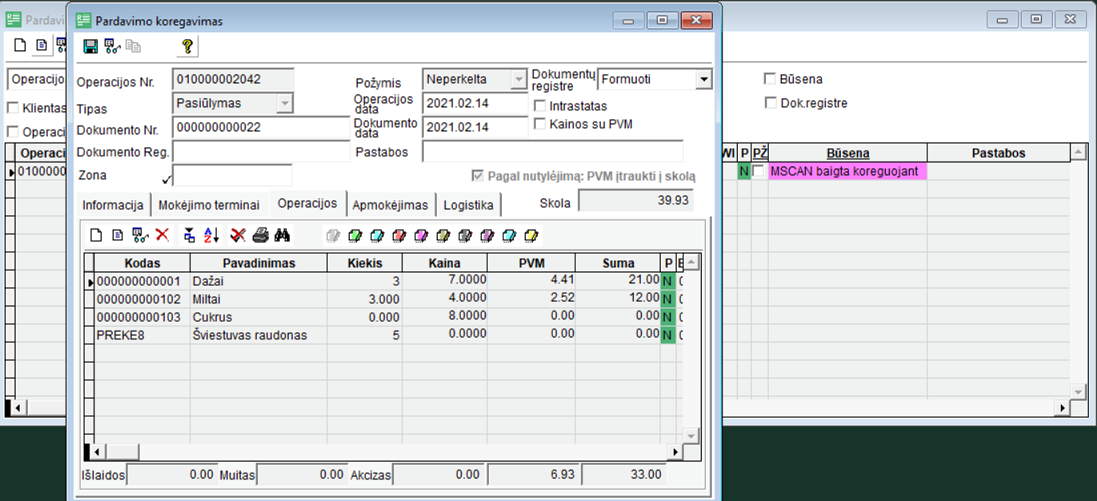Click background window horizontal scrollbar right arrow
The width and height of the screenshot is (1097, 501).
(1062, 407)
